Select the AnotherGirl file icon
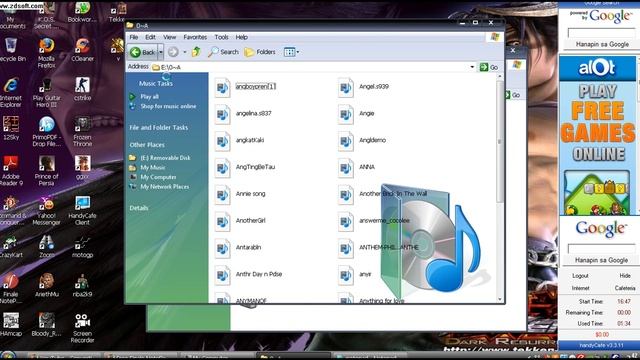 tap(222, 222)
